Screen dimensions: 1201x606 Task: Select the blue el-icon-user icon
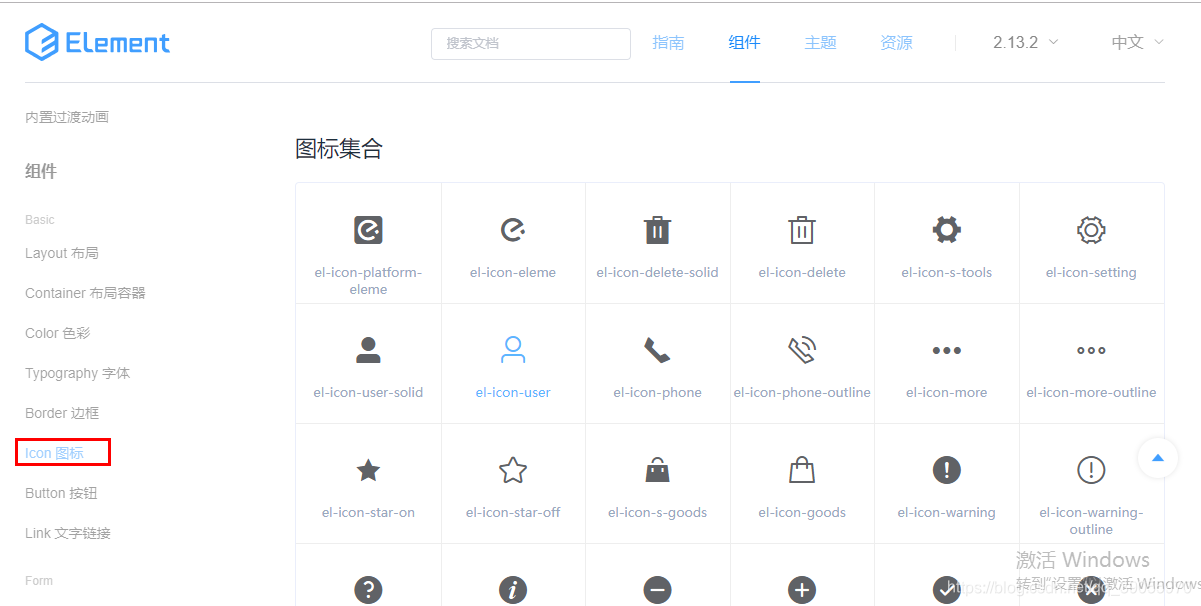tap(513, 350)
